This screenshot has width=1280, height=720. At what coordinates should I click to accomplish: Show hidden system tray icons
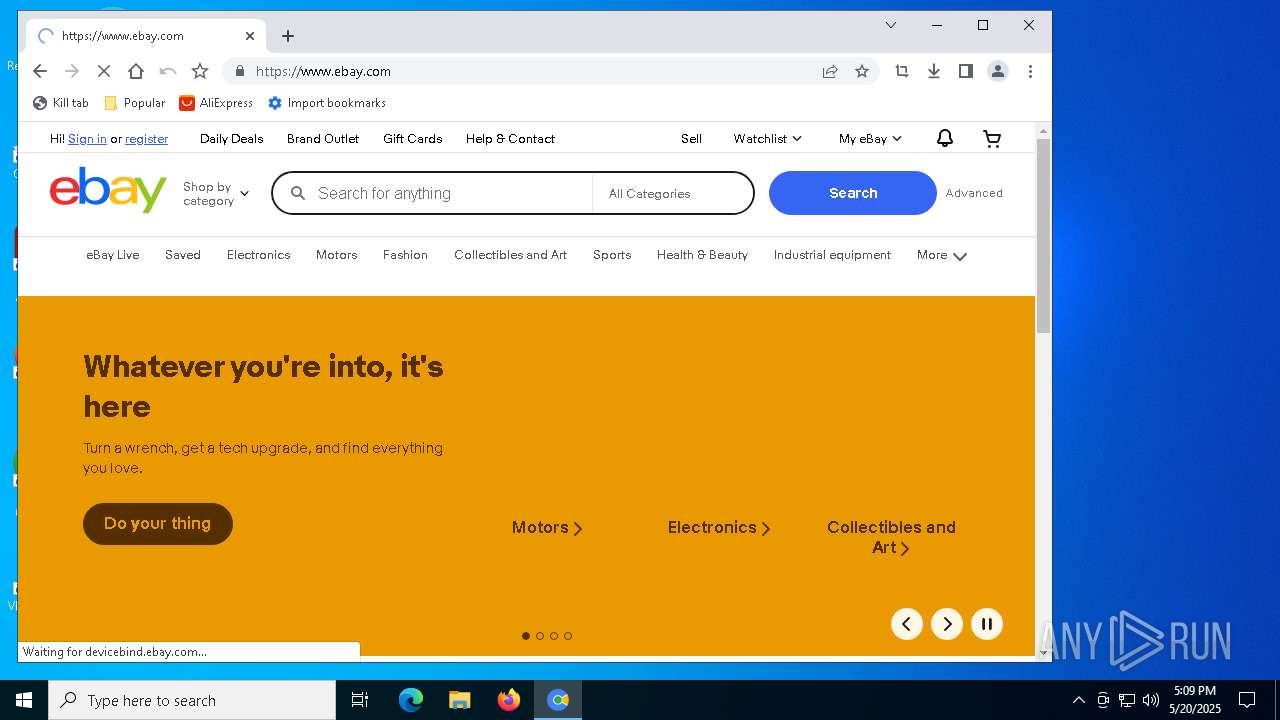pyautogui.click(x=1078, y=700)
